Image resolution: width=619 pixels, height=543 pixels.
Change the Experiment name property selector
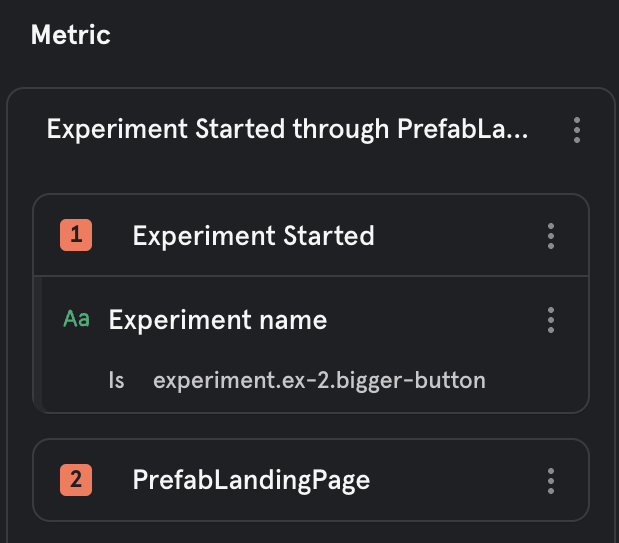coord(217,320)
